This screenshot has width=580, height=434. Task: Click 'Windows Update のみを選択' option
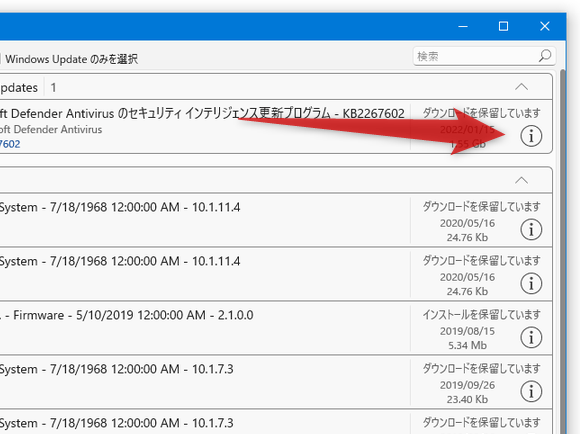(71, 59)
